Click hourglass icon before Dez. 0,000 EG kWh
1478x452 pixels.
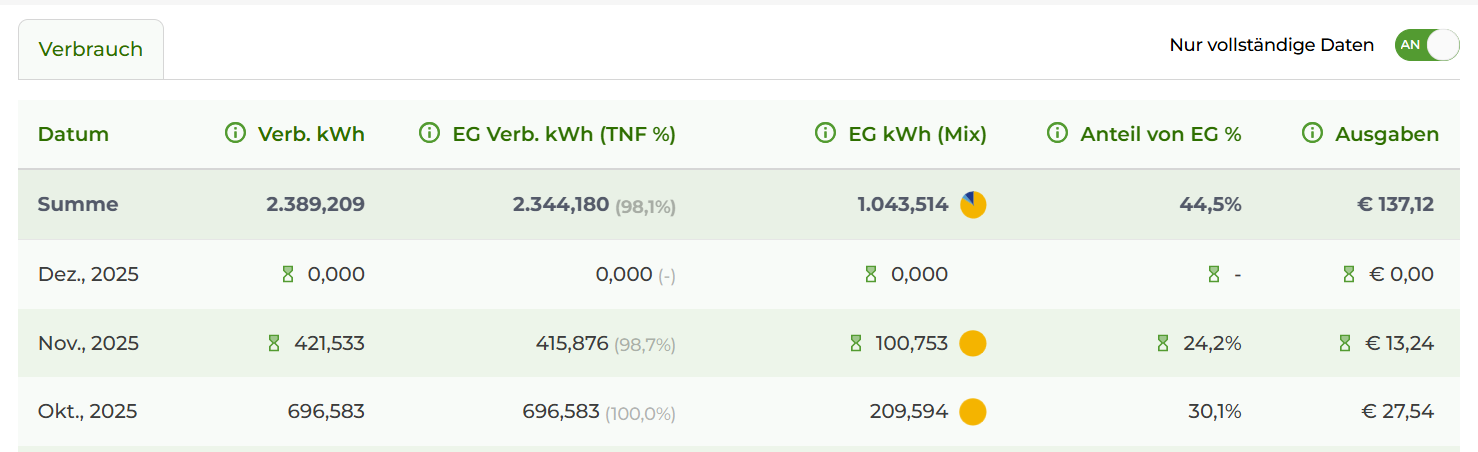tap(871, 274)
